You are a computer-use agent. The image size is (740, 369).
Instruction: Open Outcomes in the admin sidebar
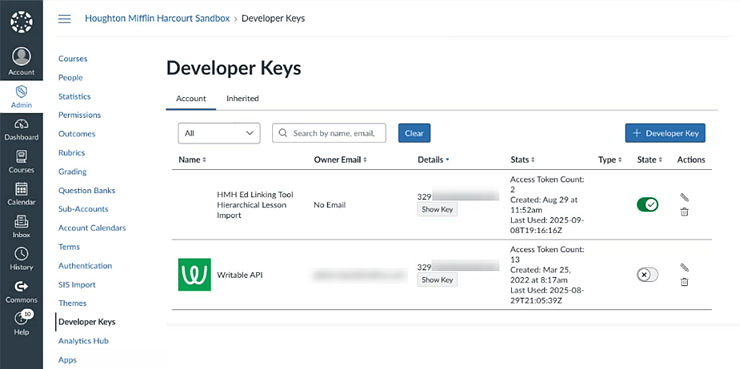coord(76,134)
